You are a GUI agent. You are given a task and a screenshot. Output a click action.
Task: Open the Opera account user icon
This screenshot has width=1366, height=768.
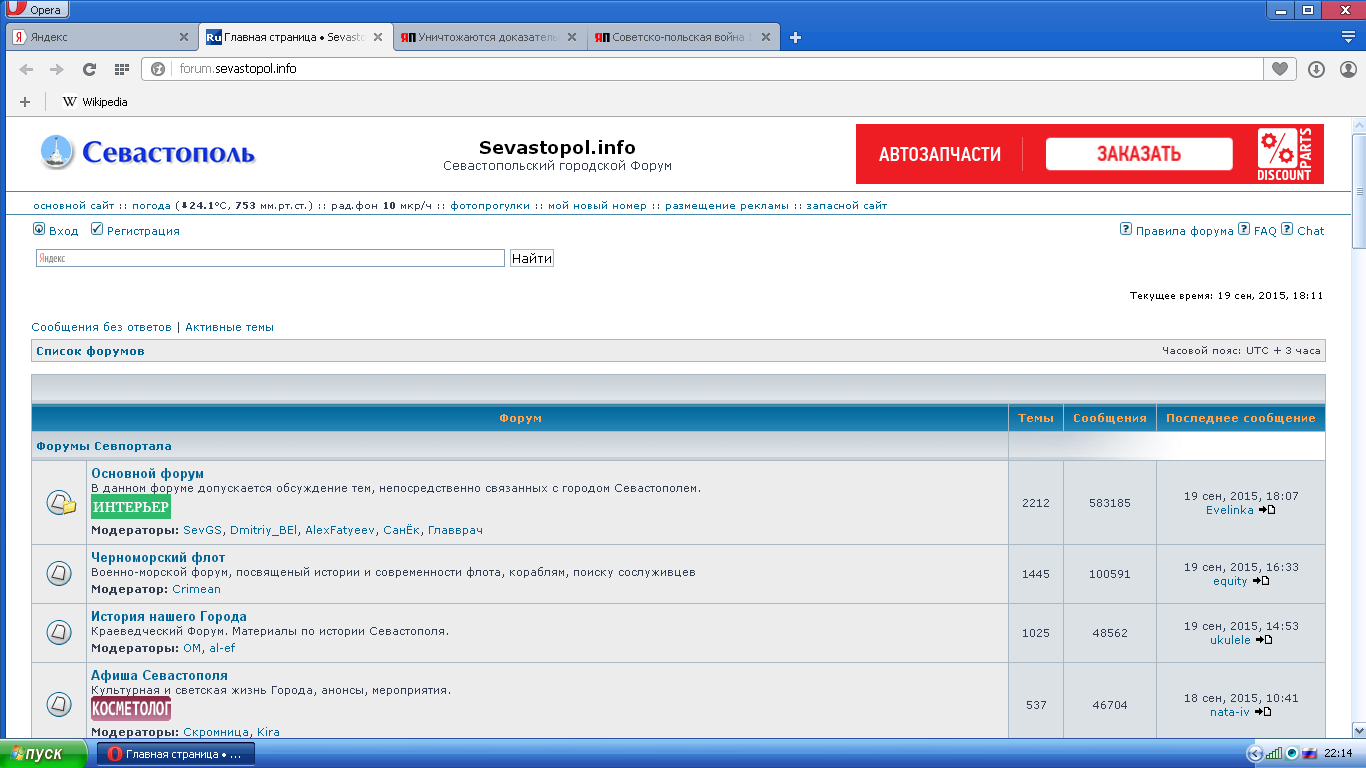1348,69
